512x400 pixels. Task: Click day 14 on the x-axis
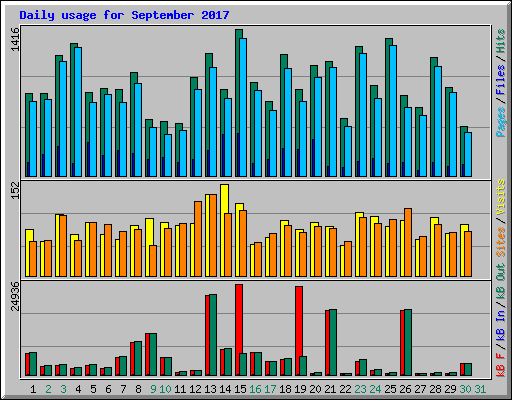click(225, 389)
